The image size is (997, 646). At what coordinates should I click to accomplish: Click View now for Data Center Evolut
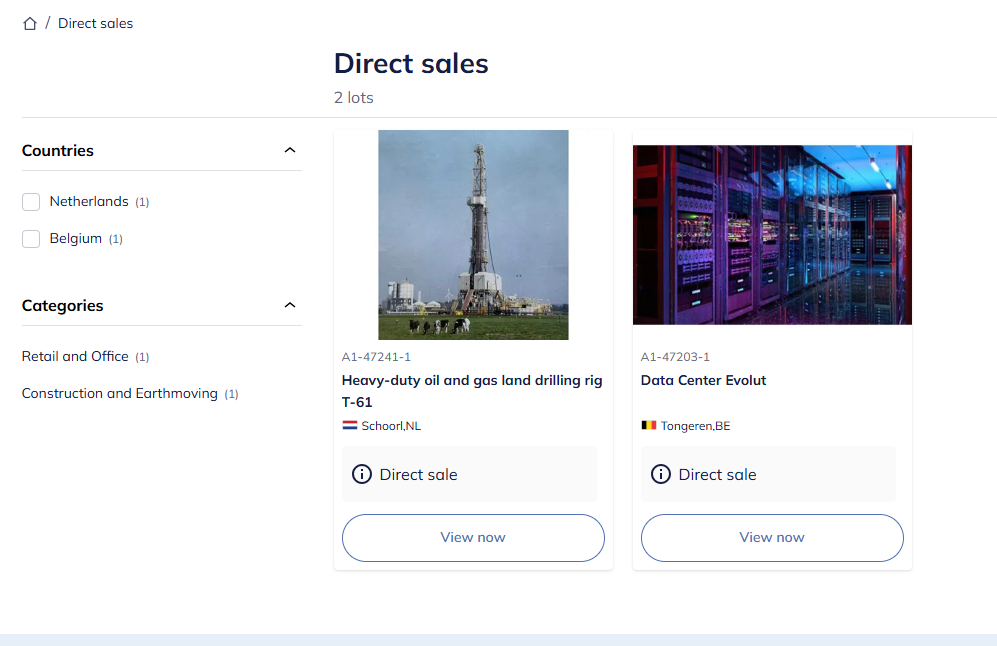[772, 538]
